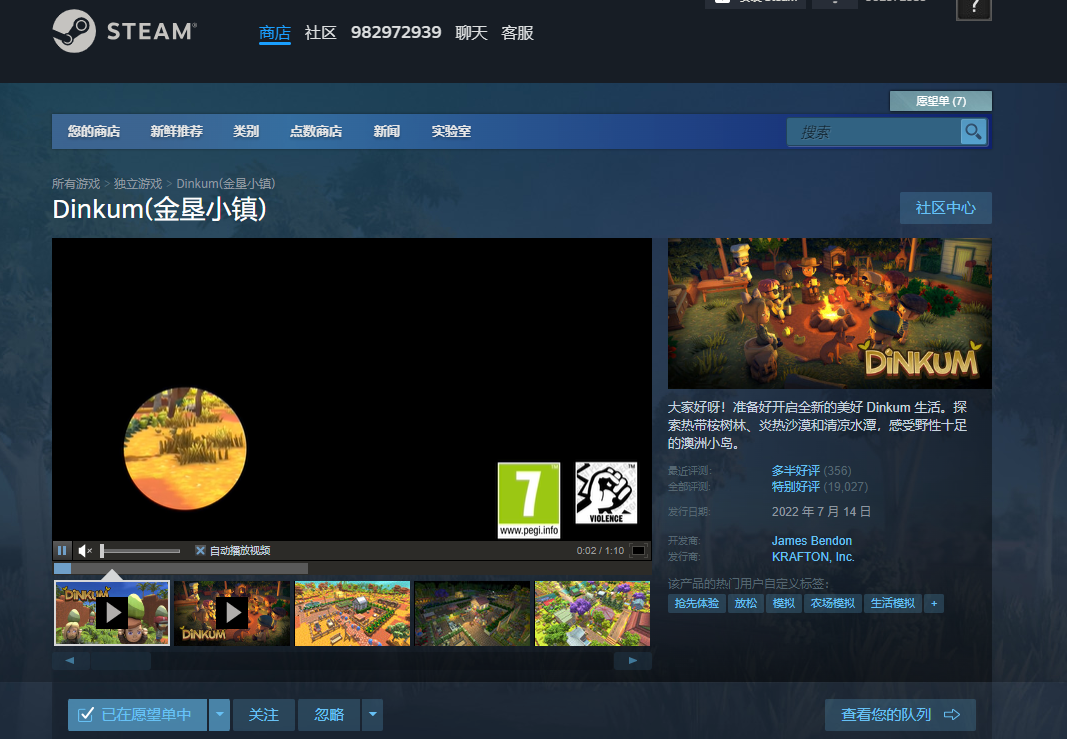The image size is (1067, 739).
Task: Open the 多半好评 recent reviews link
Action: (795, 471)
